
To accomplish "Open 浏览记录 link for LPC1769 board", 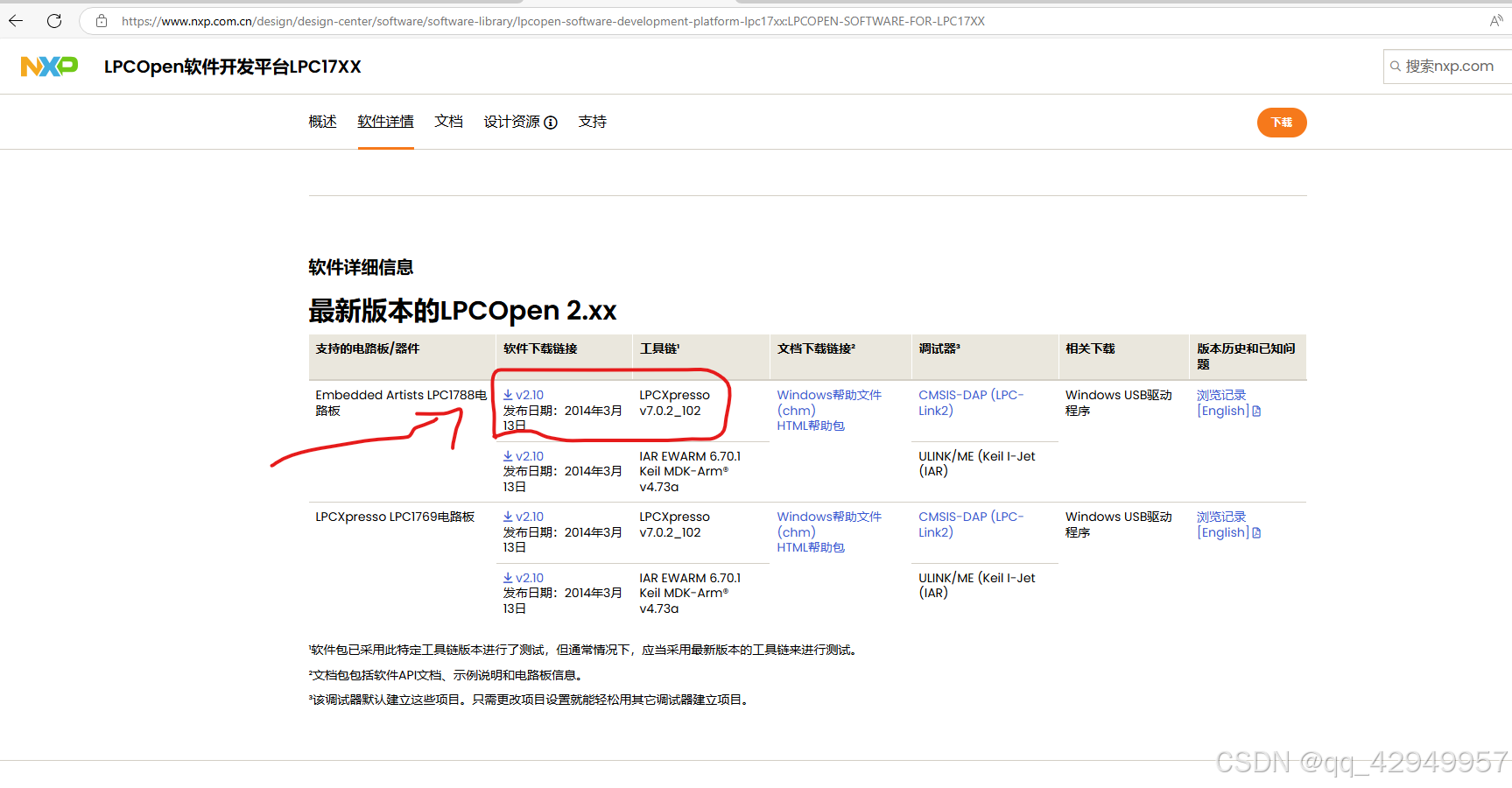I will [x=1221, y=517].
